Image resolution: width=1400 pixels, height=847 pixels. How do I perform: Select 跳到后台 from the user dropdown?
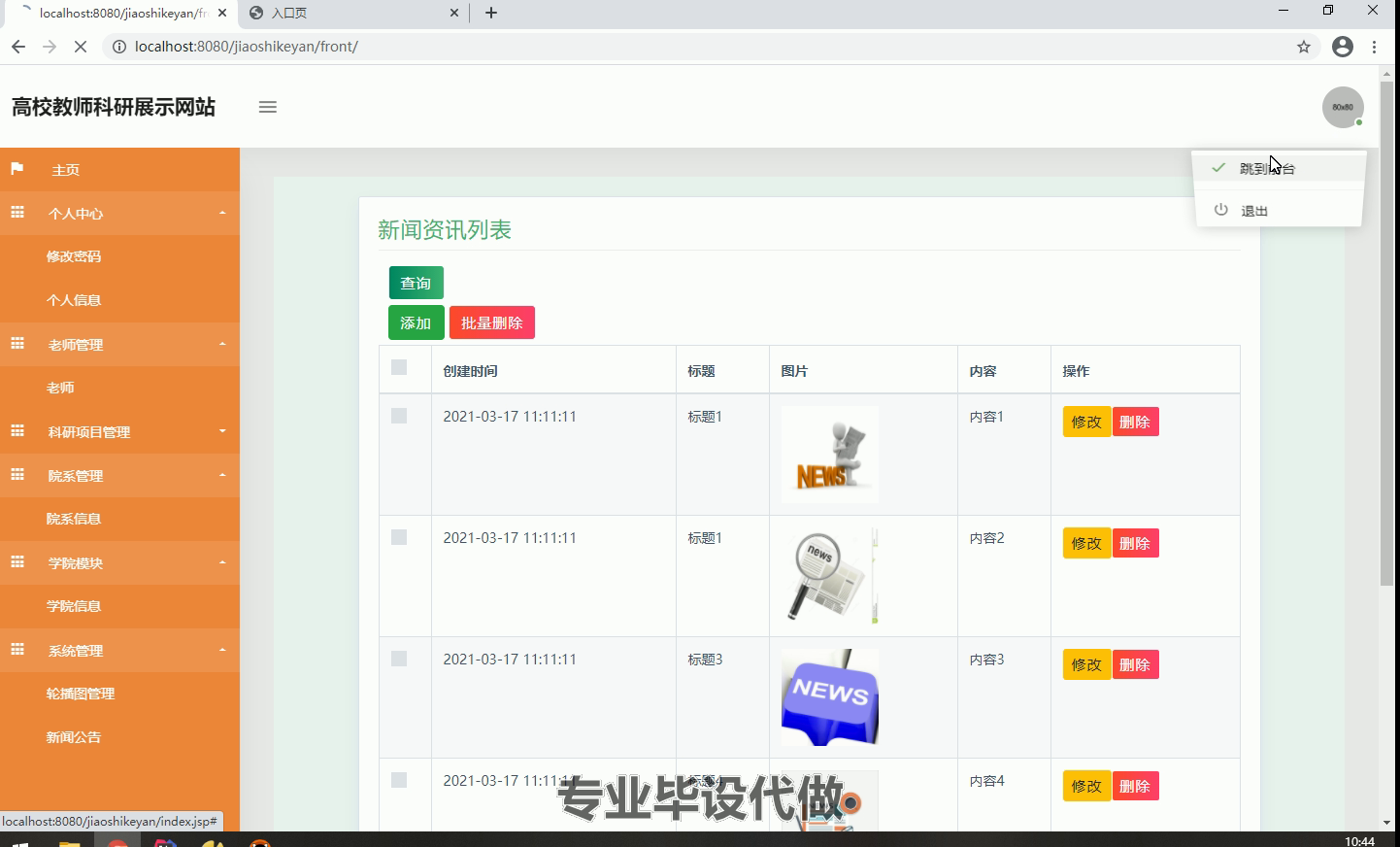[1278, 168]
